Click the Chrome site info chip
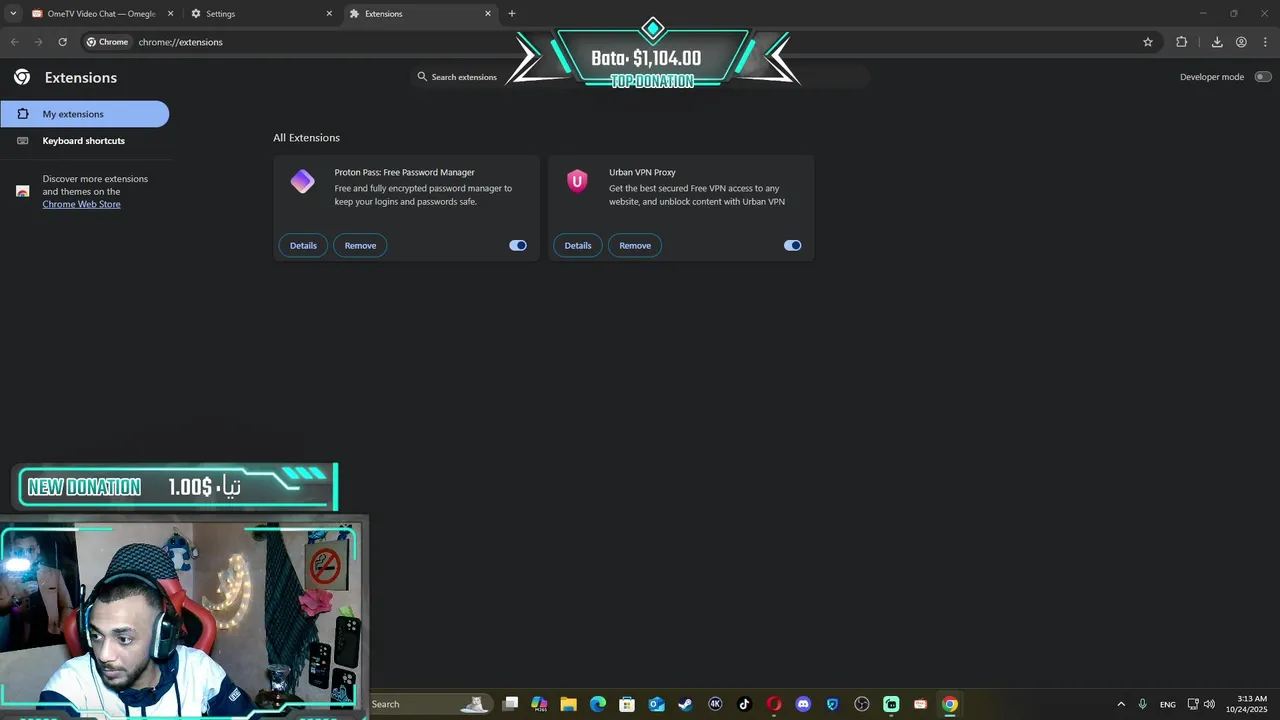1280x720 pixels. click(x=107, y=42)
